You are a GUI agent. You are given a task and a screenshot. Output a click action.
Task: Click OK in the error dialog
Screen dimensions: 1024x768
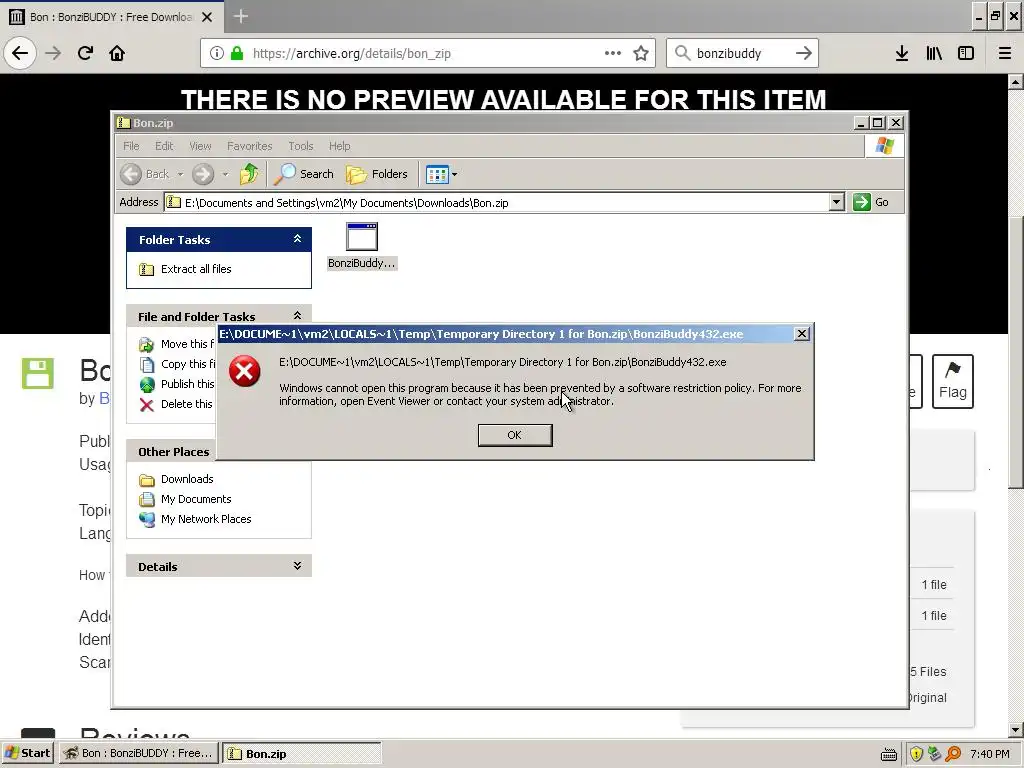coord(515,435)
